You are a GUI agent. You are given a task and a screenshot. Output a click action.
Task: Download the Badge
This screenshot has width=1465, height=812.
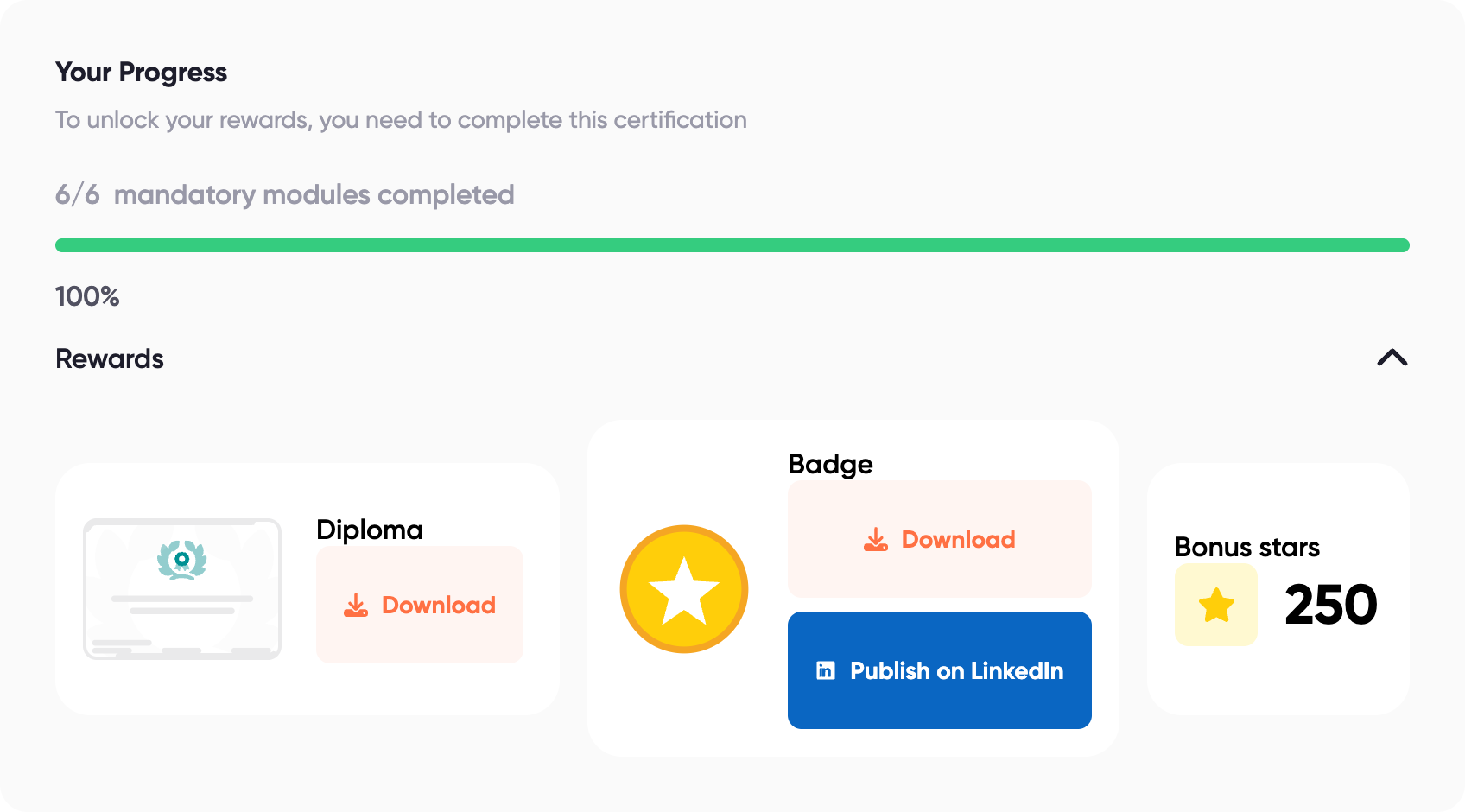point(940,539)
